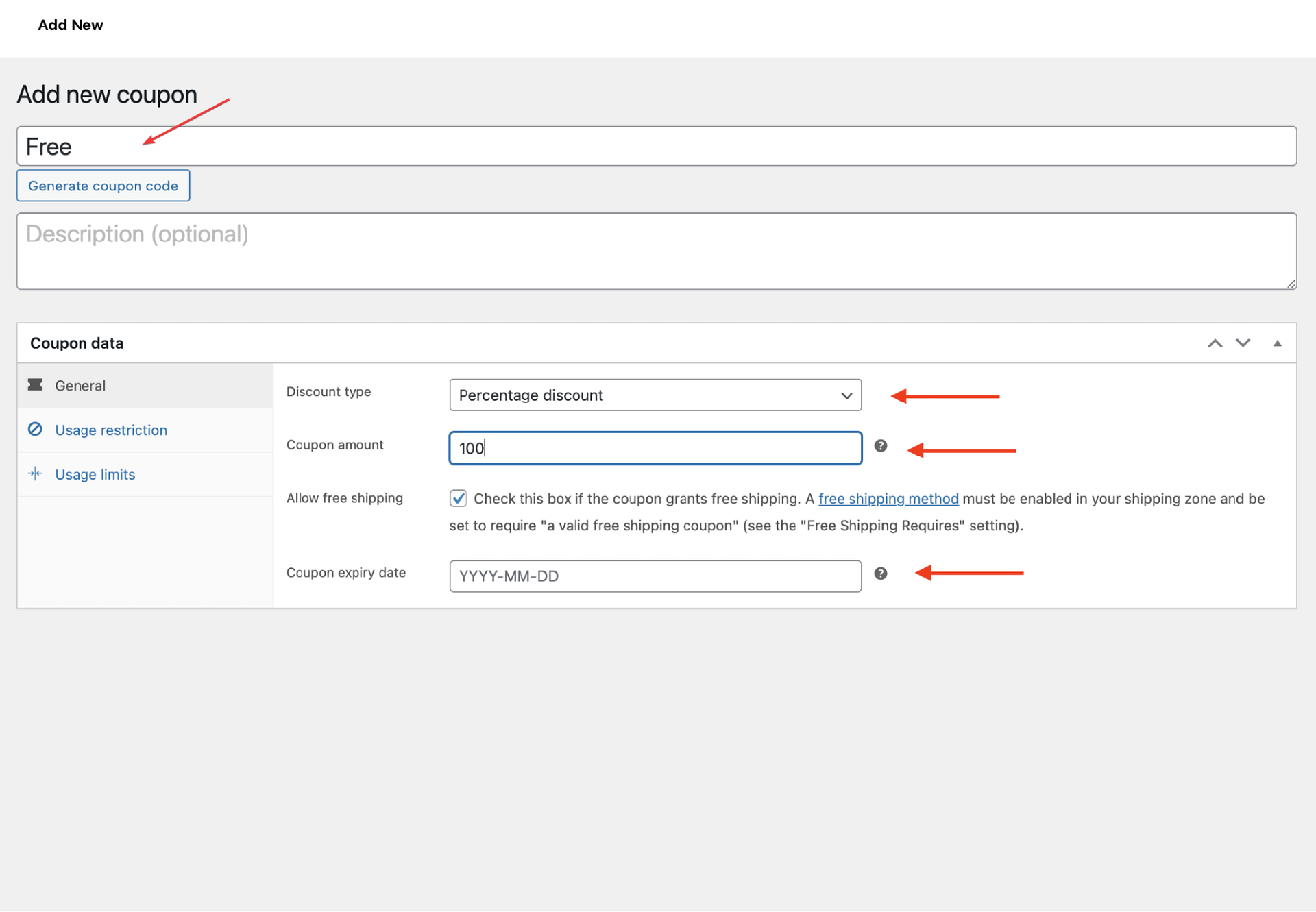Open the Discount type dropdown
This screenshot has height=912, width=1316.
pyautogui.click(x=655, y=395)
